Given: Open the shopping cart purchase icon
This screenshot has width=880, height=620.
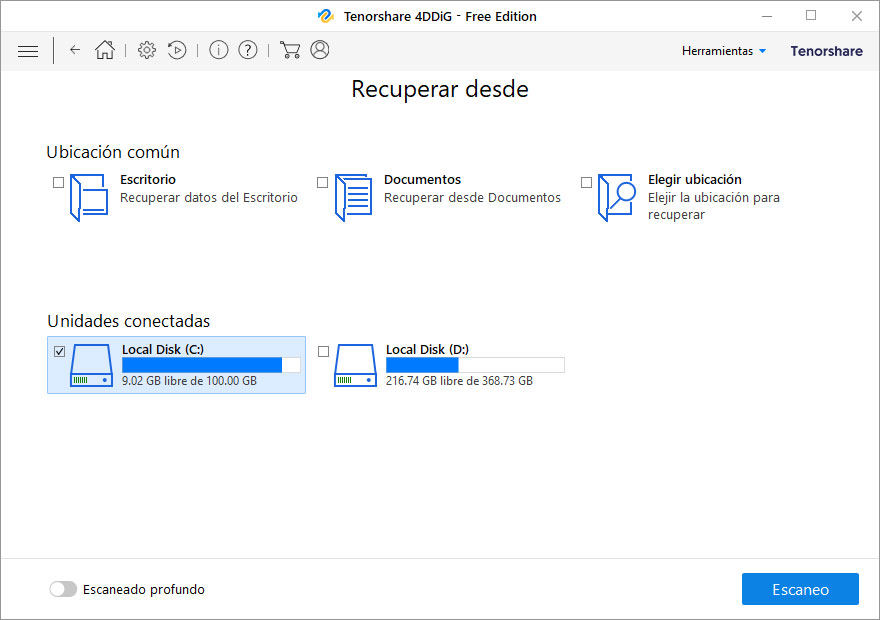Looking at the screenshot, I should coord(290,50).
